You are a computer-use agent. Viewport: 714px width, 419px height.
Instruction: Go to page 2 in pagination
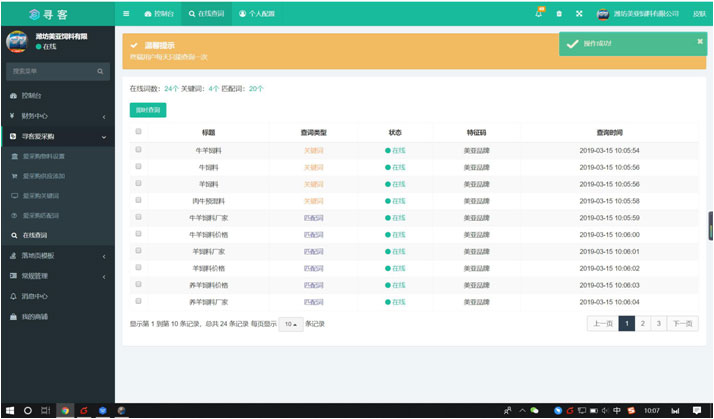tap(642, 323)
